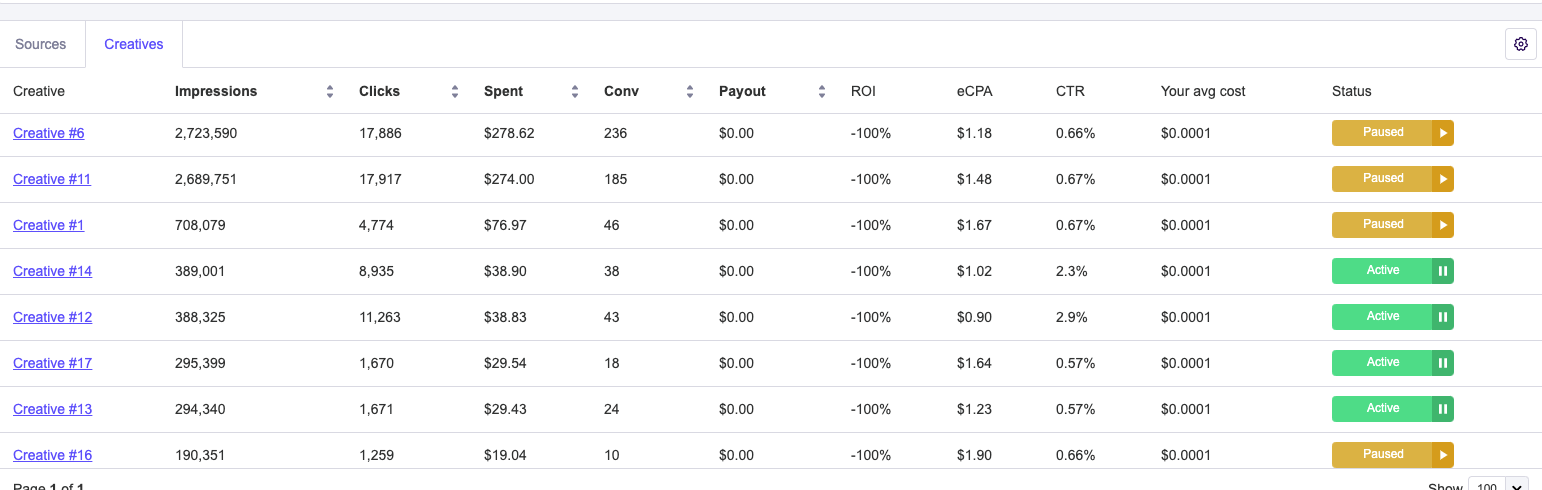Open the Creative #6 link
The image size is (1542, 490).
[49, 134]
